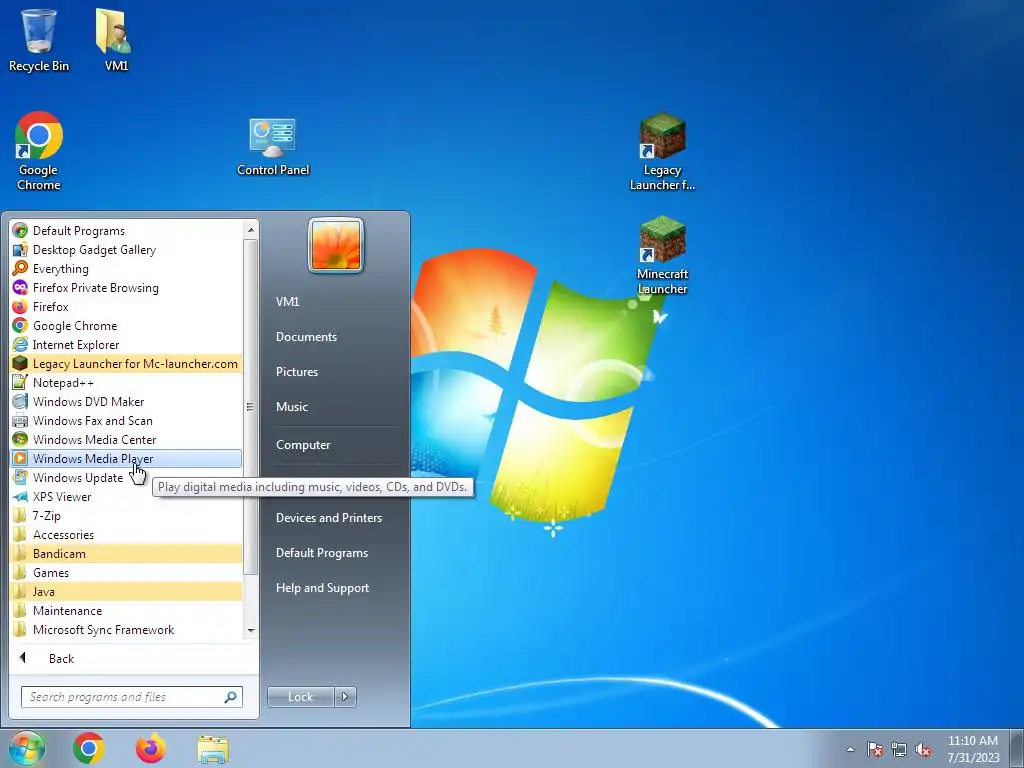Launch Windows Media Player
The image size is (1024, 768).
click(126, 458)
